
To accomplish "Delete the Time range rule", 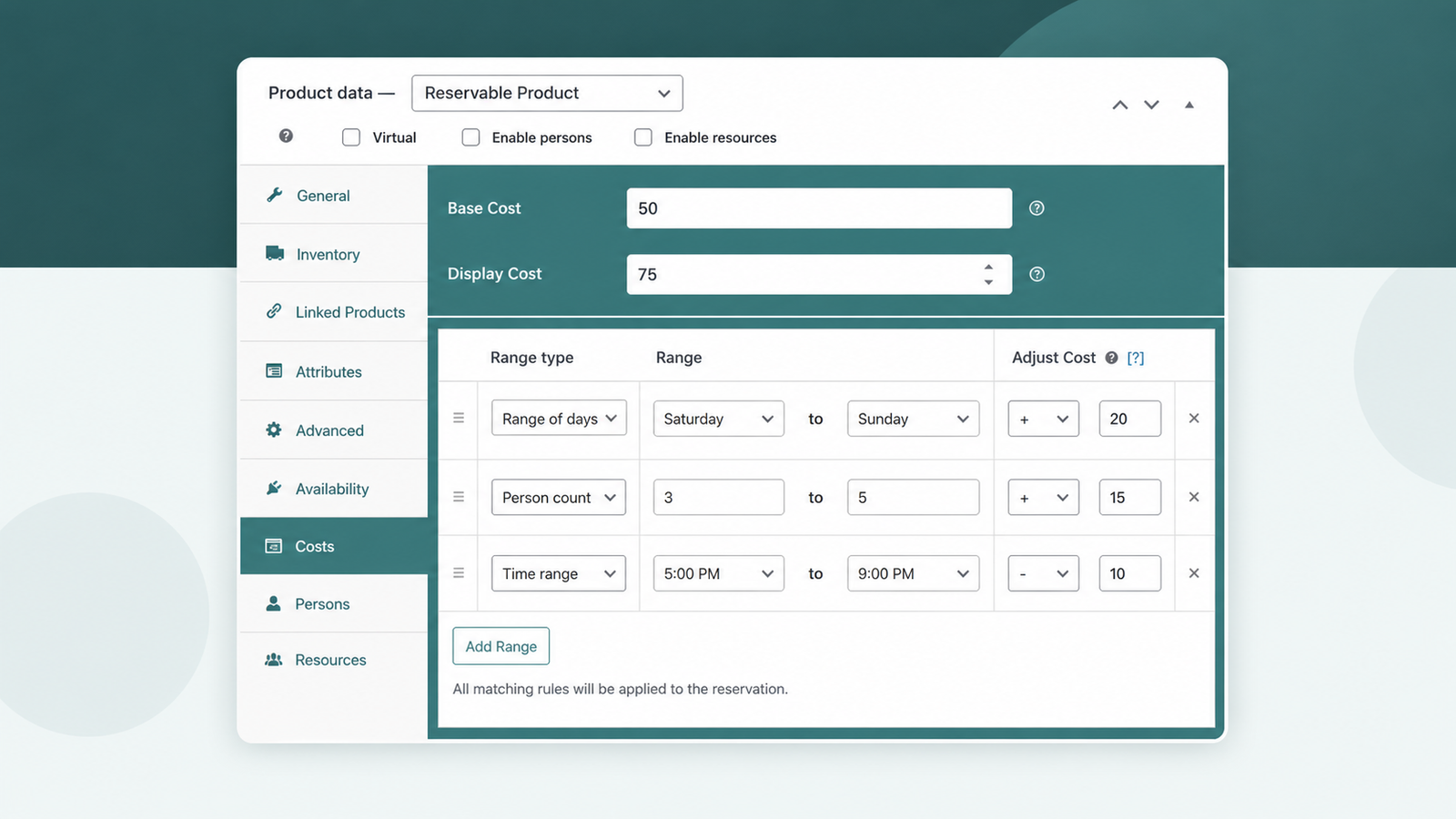I will click(x=1194, y=573).
